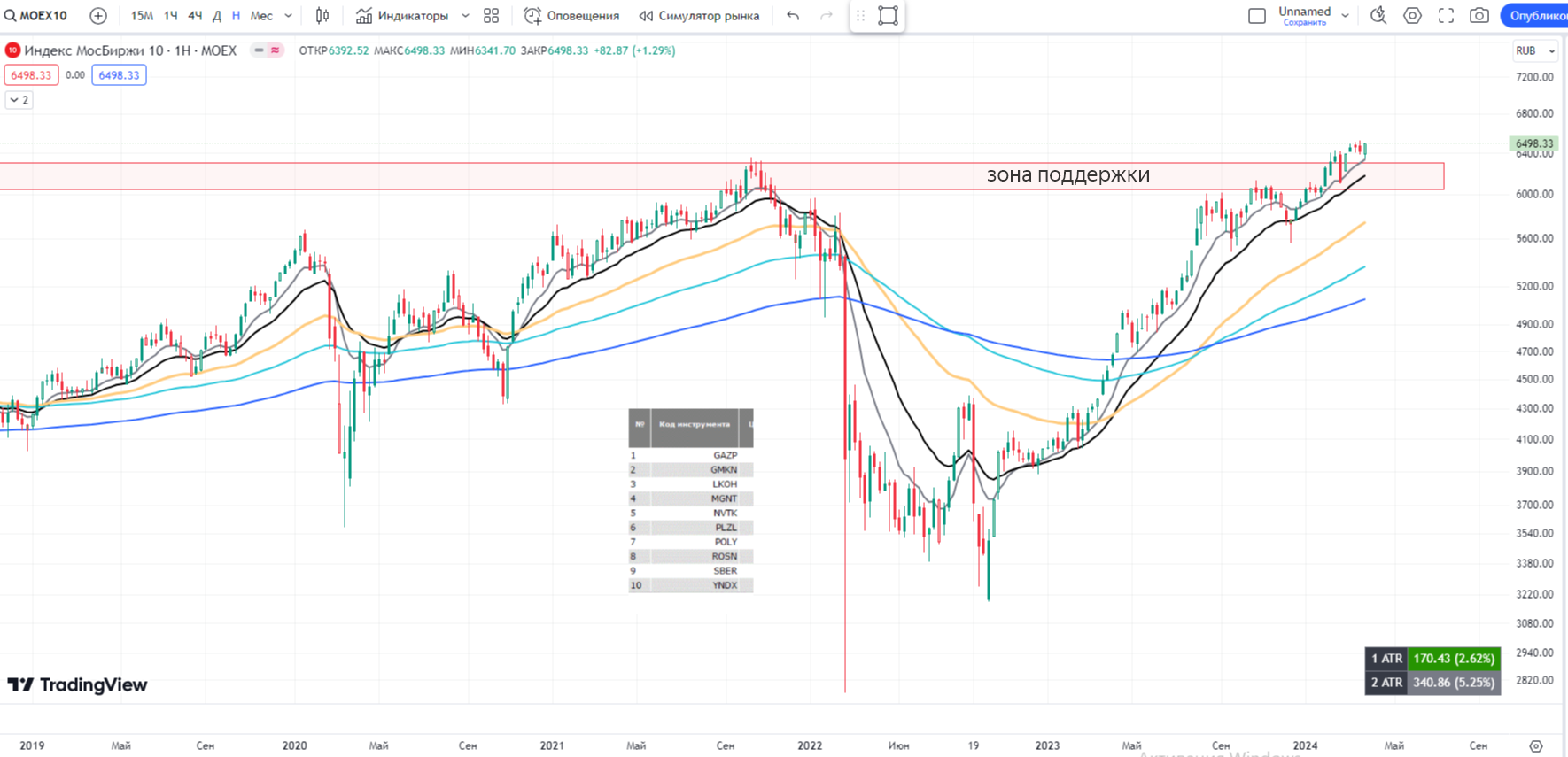
Task: Open the Индикаторы indicators dialog
Action: click(402, 16)
